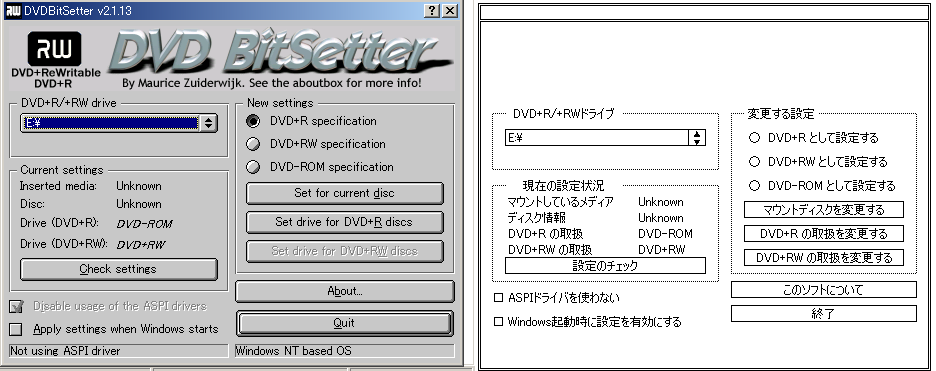936x371 pixels.
Task: Click the このソフトについて button
Action: (x=824, y=290)
